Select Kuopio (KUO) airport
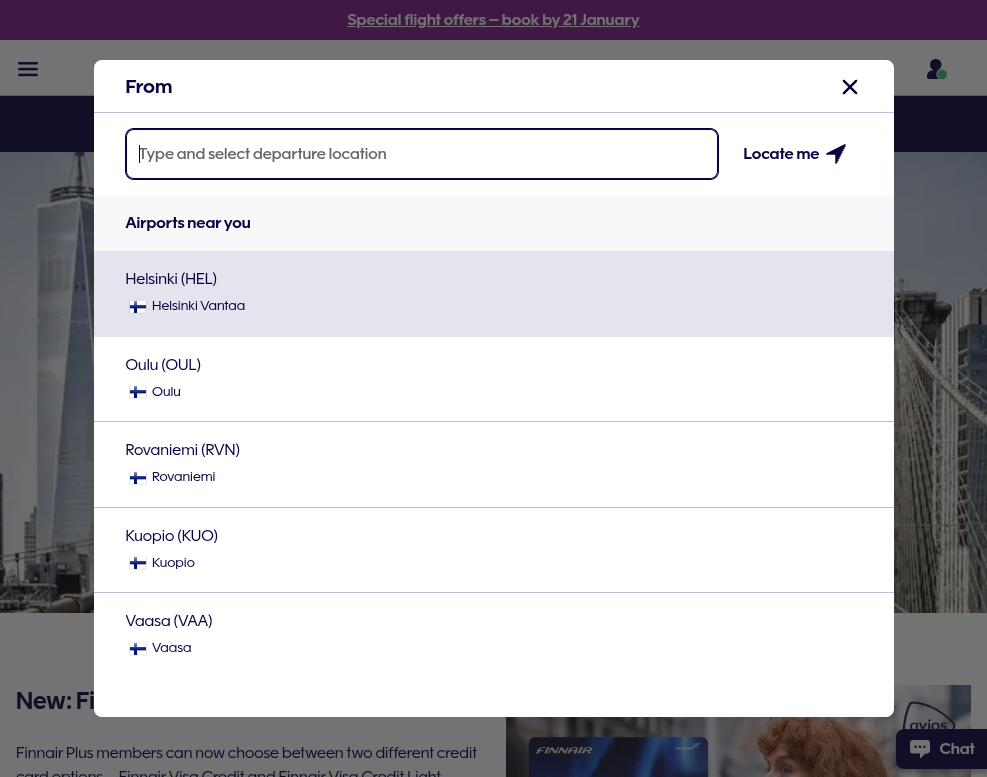 coord(494,550)
